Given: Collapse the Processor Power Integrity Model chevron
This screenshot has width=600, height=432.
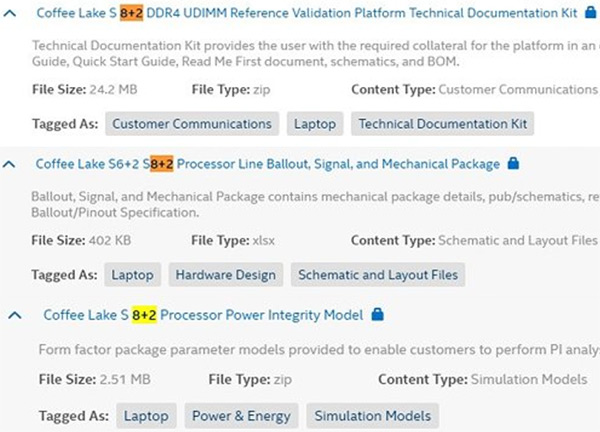Looking at the screenshot, I should pyautogui.click(x=15, y=316).
